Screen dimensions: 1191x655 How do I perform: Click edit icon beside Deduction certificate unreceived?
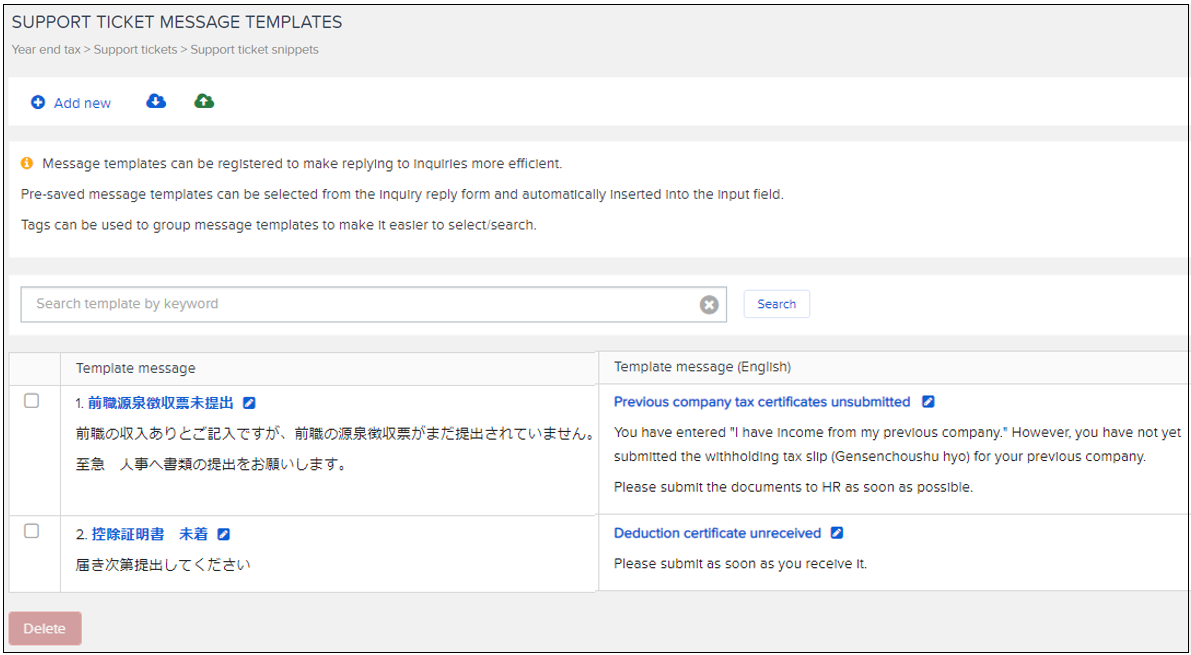837,533
